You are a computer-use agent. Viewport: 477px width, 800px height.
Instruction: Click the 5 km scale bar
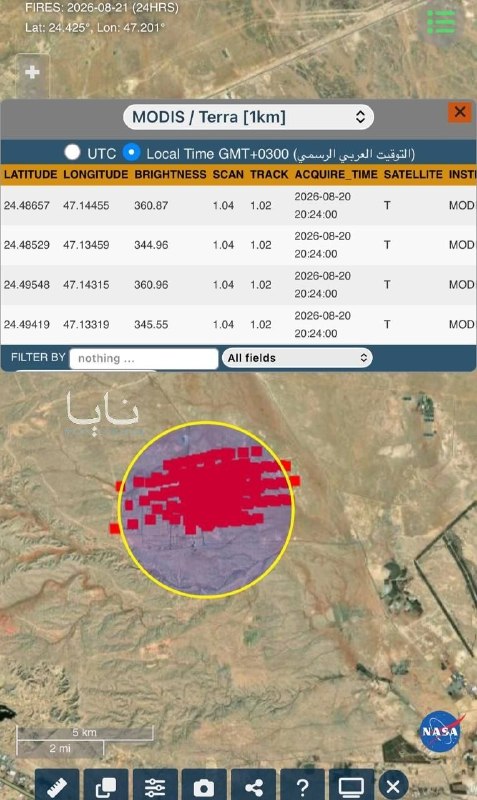point(85,733)
